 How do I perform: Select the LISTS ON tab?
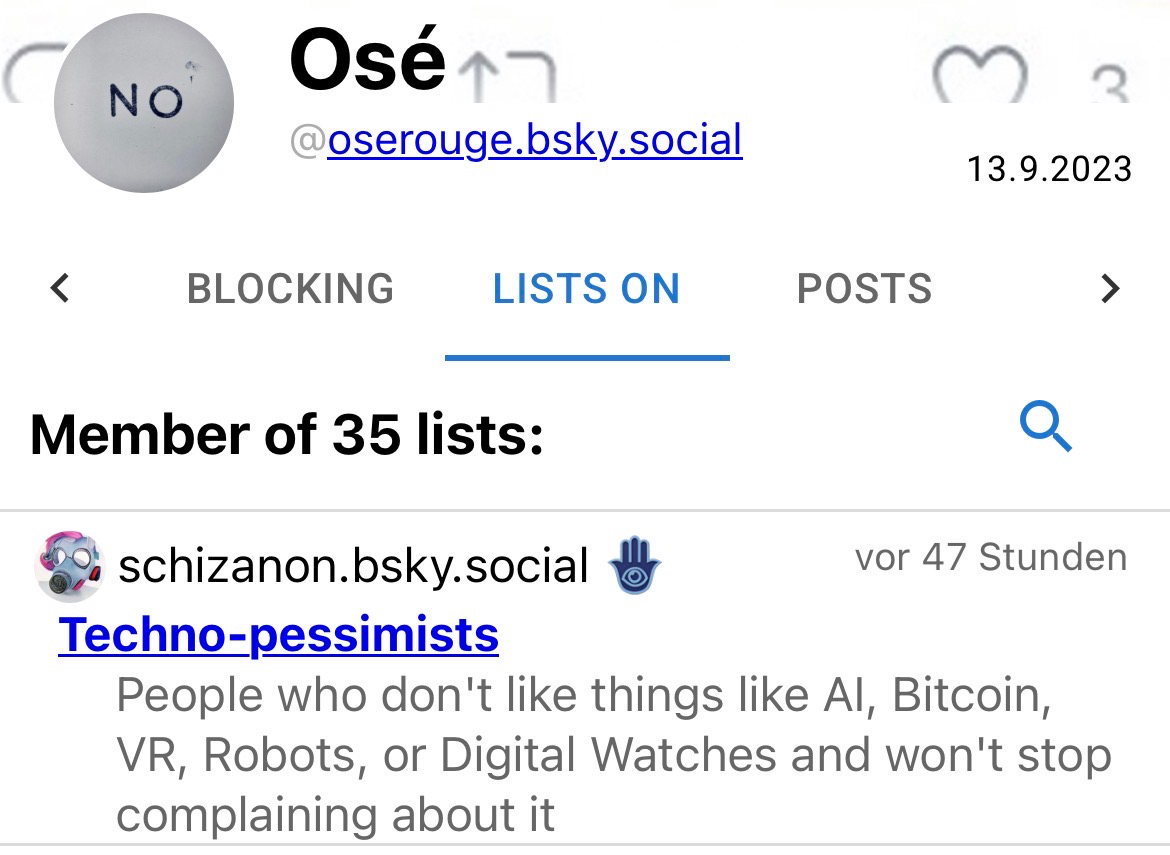click(x=586, y=289)
